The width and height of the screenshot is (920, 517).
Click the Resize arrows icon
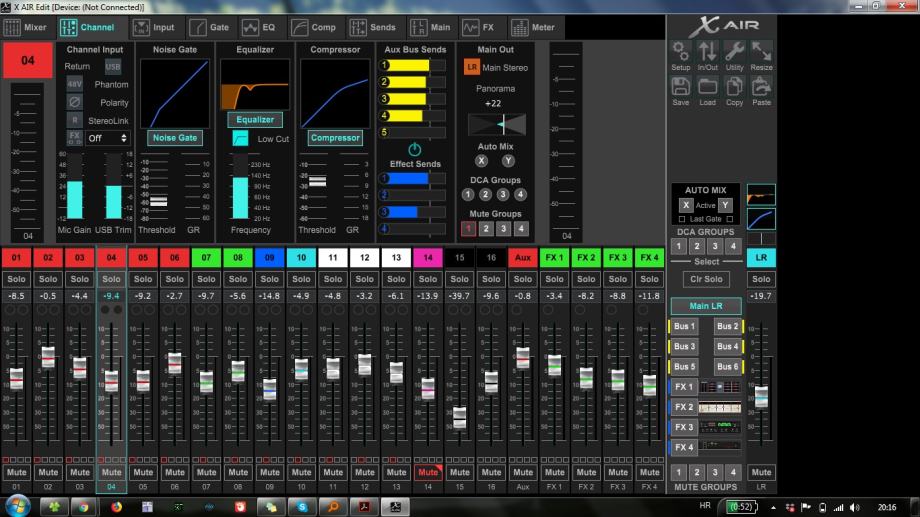coord(761,53)
